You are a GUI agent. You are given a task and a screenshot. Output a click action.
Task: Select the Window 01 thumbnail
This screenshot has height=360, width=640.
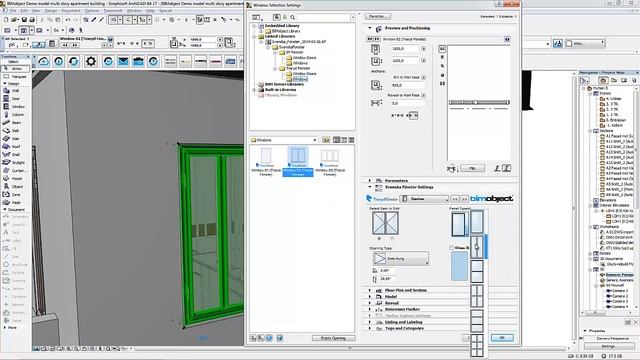coord(266,162)
